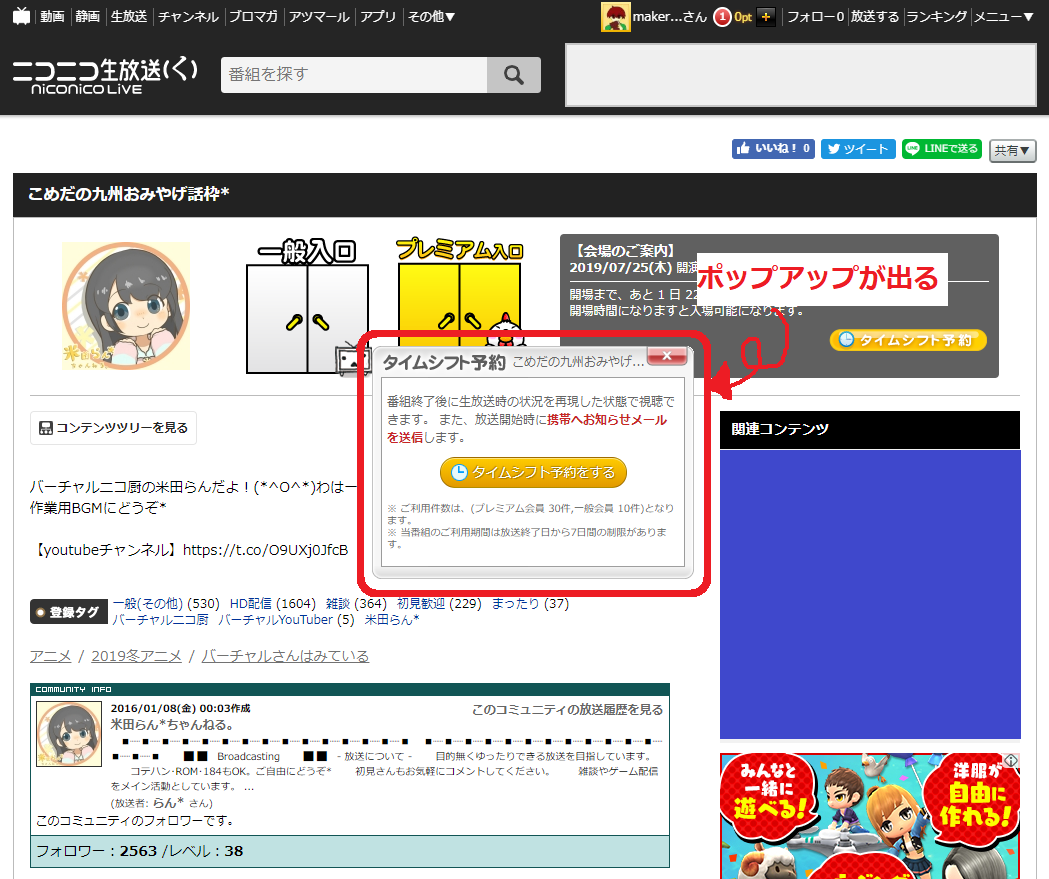Expand the メニュー dropdown
This screenshot has height=879, width=1049.
point(1004,17)
